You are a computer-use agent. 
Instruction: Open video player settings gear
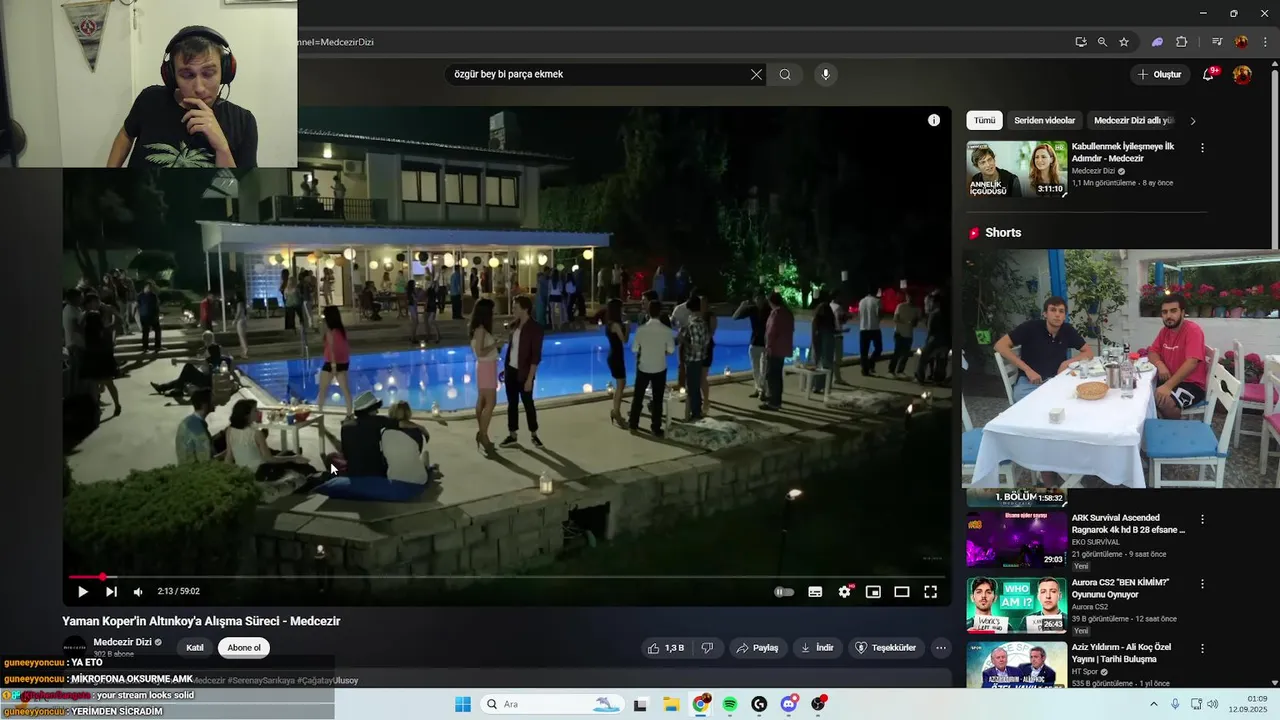click(845, 592)
